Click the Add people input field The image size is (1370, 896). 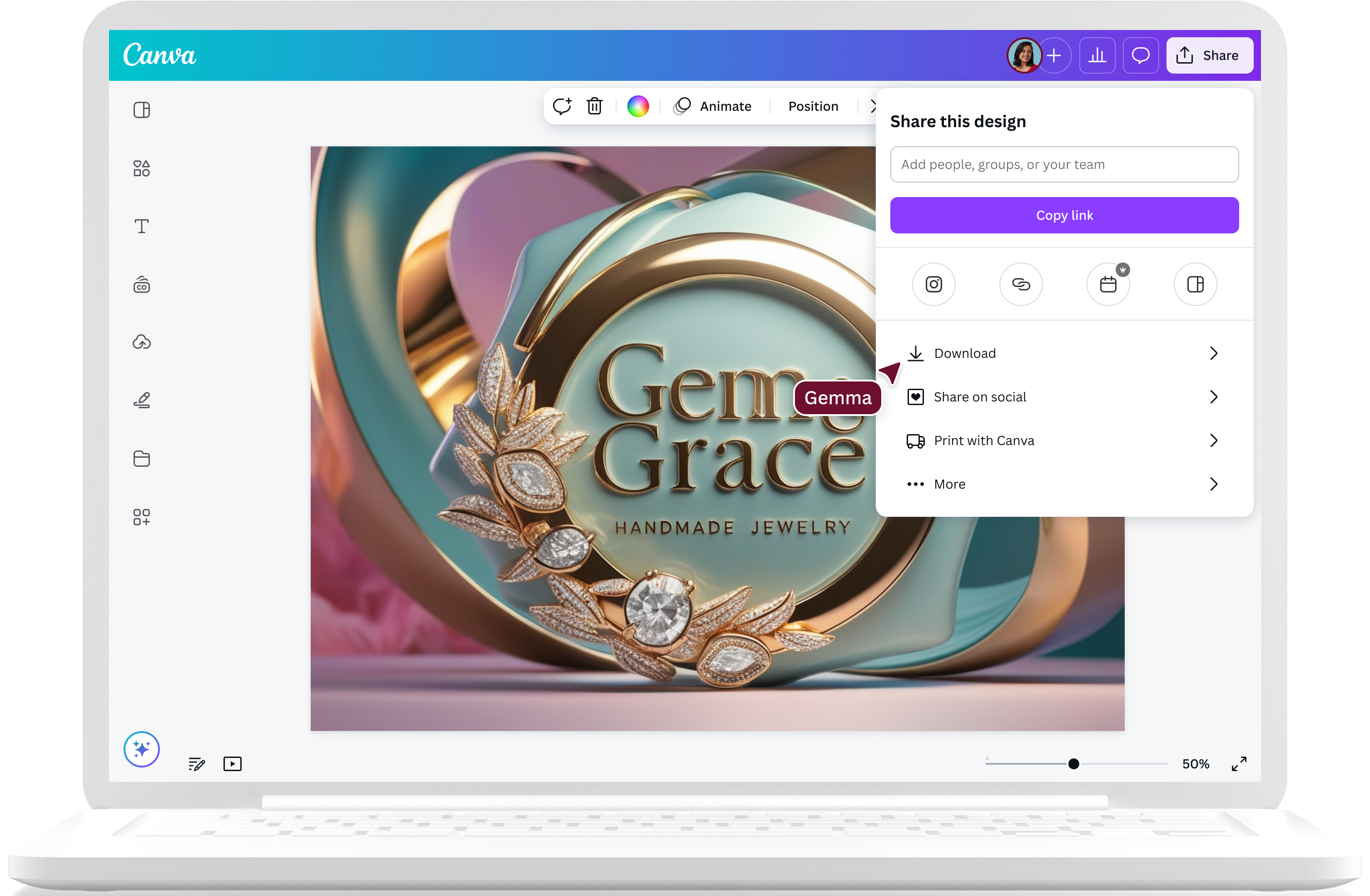click(1064, 164)
